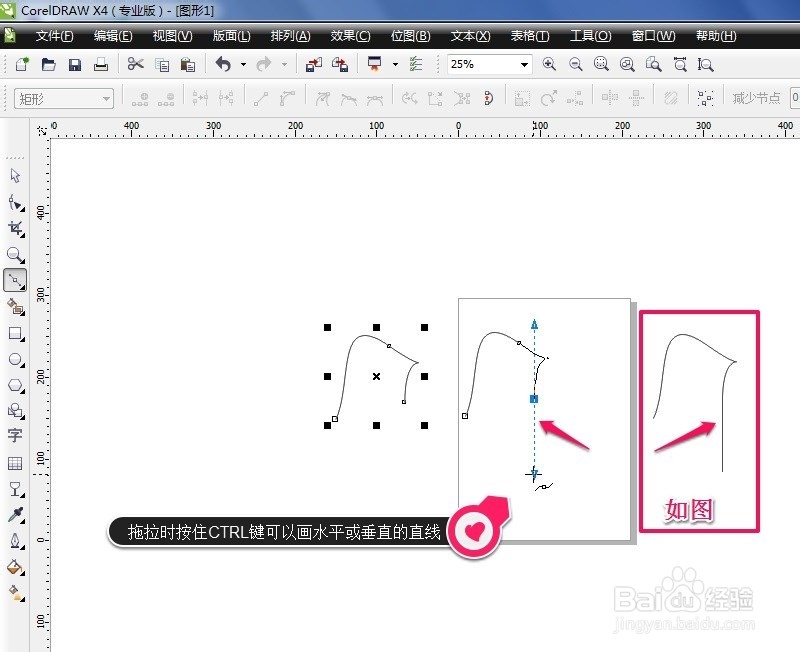The image size is (800, 652).
Task: Click the Zoom to page width icon
Action: coord(680,64)
